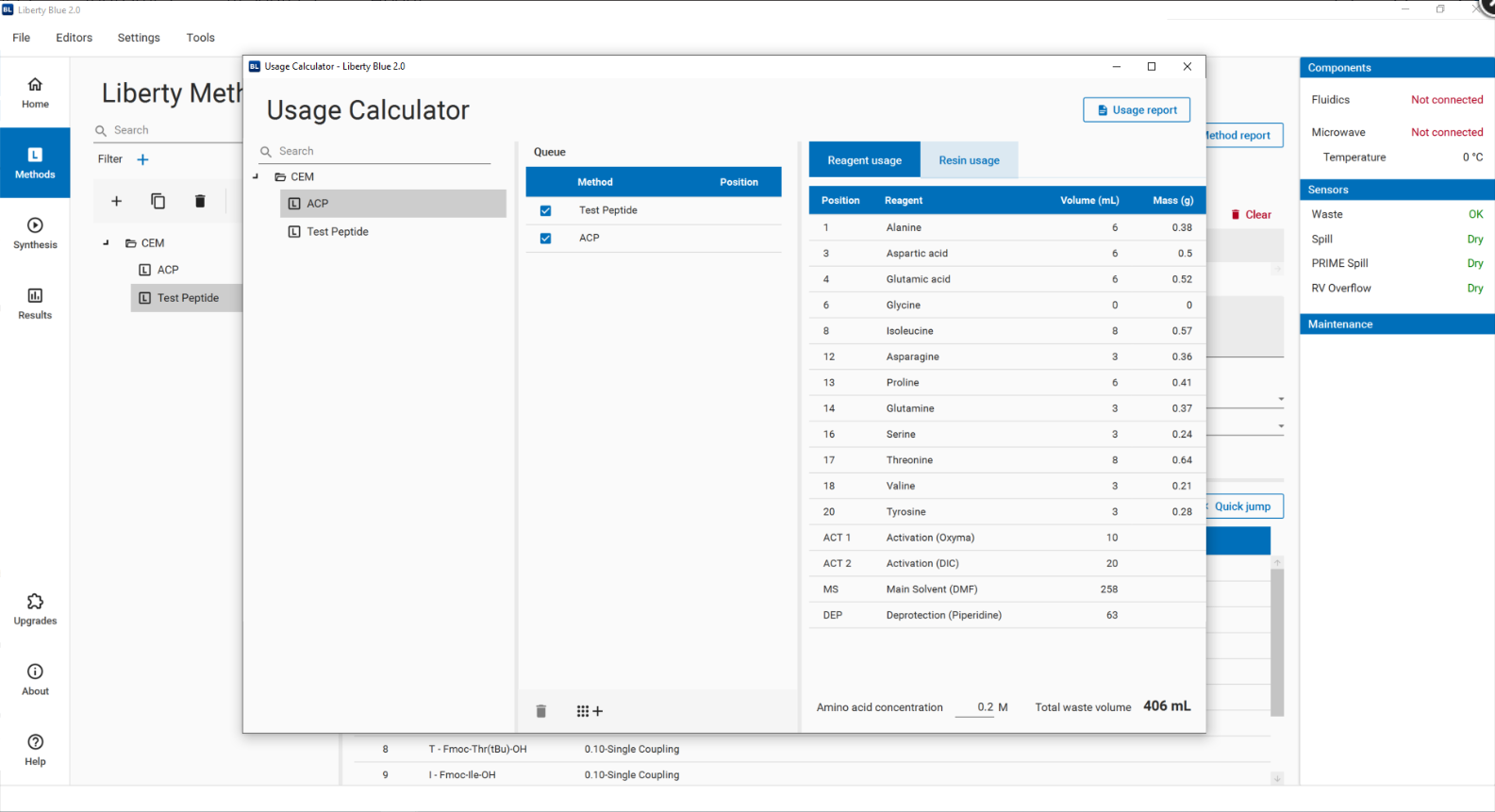
Task: Click Deprotection (Piperidine) row
Action: [1007, 615]
